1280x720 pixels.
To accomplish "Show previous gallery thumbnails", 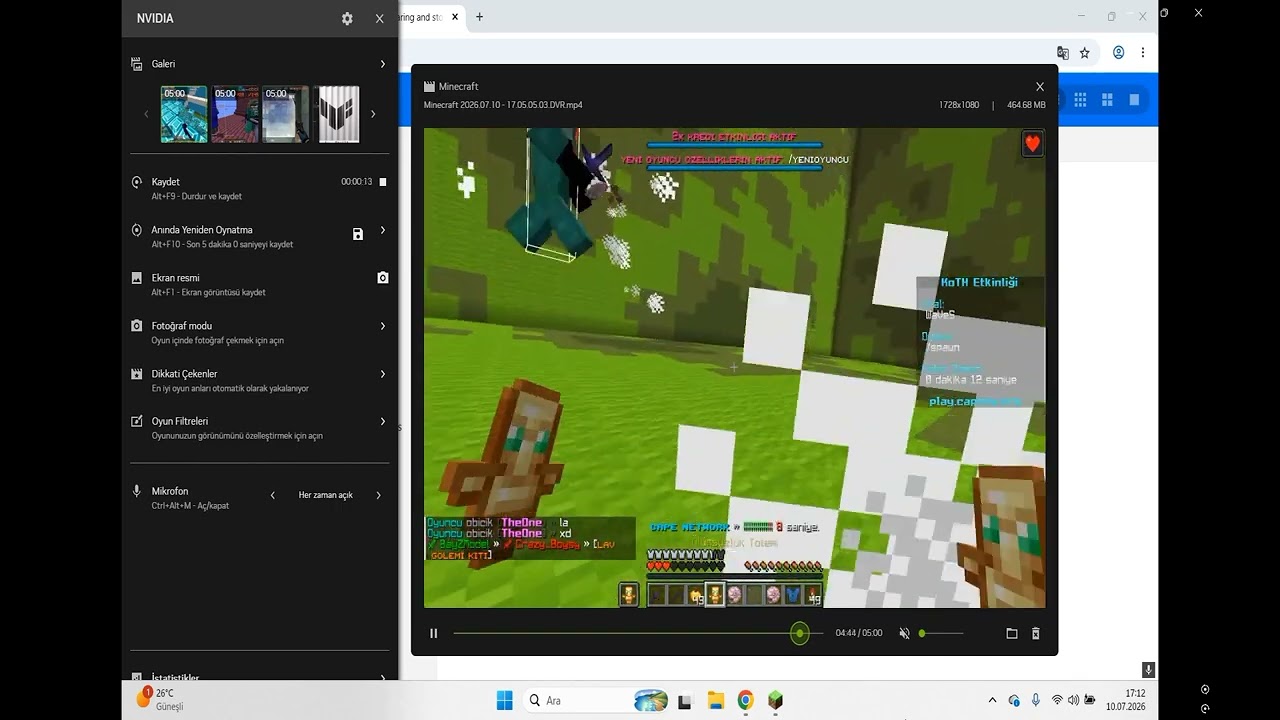I will [x=146, y=114].
